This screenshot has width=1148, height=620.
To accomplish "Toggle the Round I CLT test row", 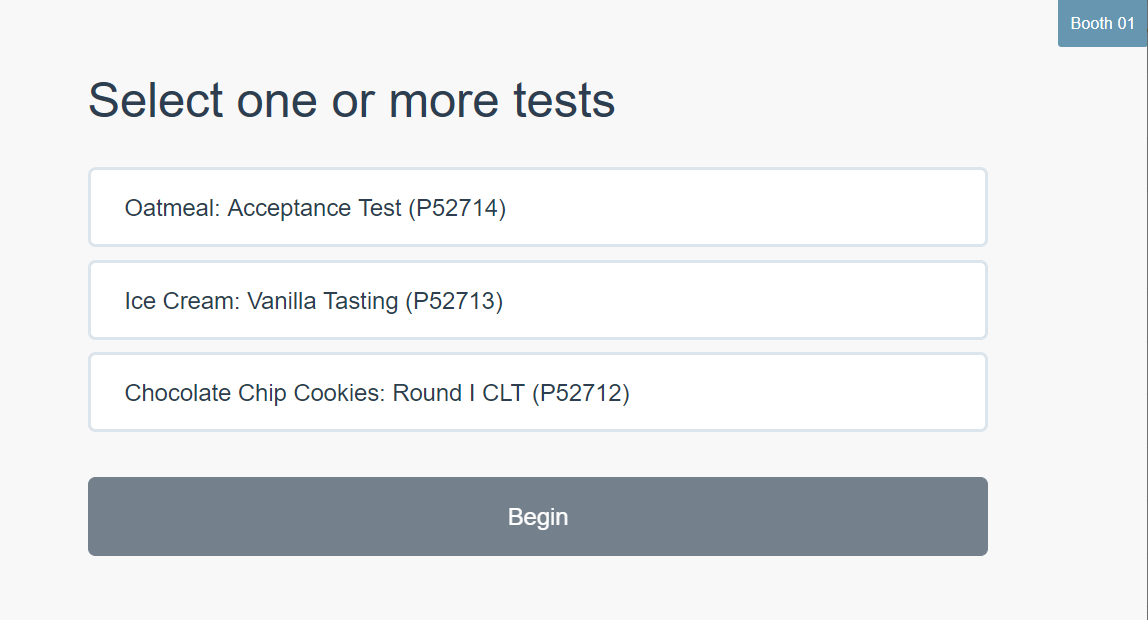I will [x=538, y=392].
